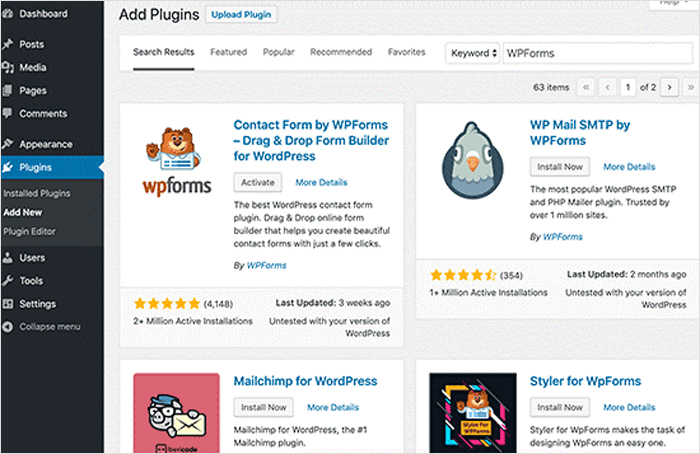Open More Details for WP Mail SMTP
This screenshot has width=700, height=454.
coord(629,167)
